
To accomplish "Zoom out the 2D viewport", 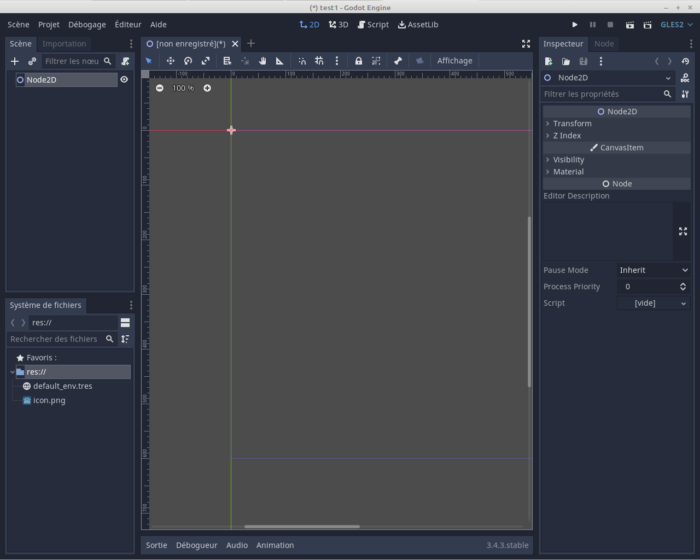I will coord(159,88).
